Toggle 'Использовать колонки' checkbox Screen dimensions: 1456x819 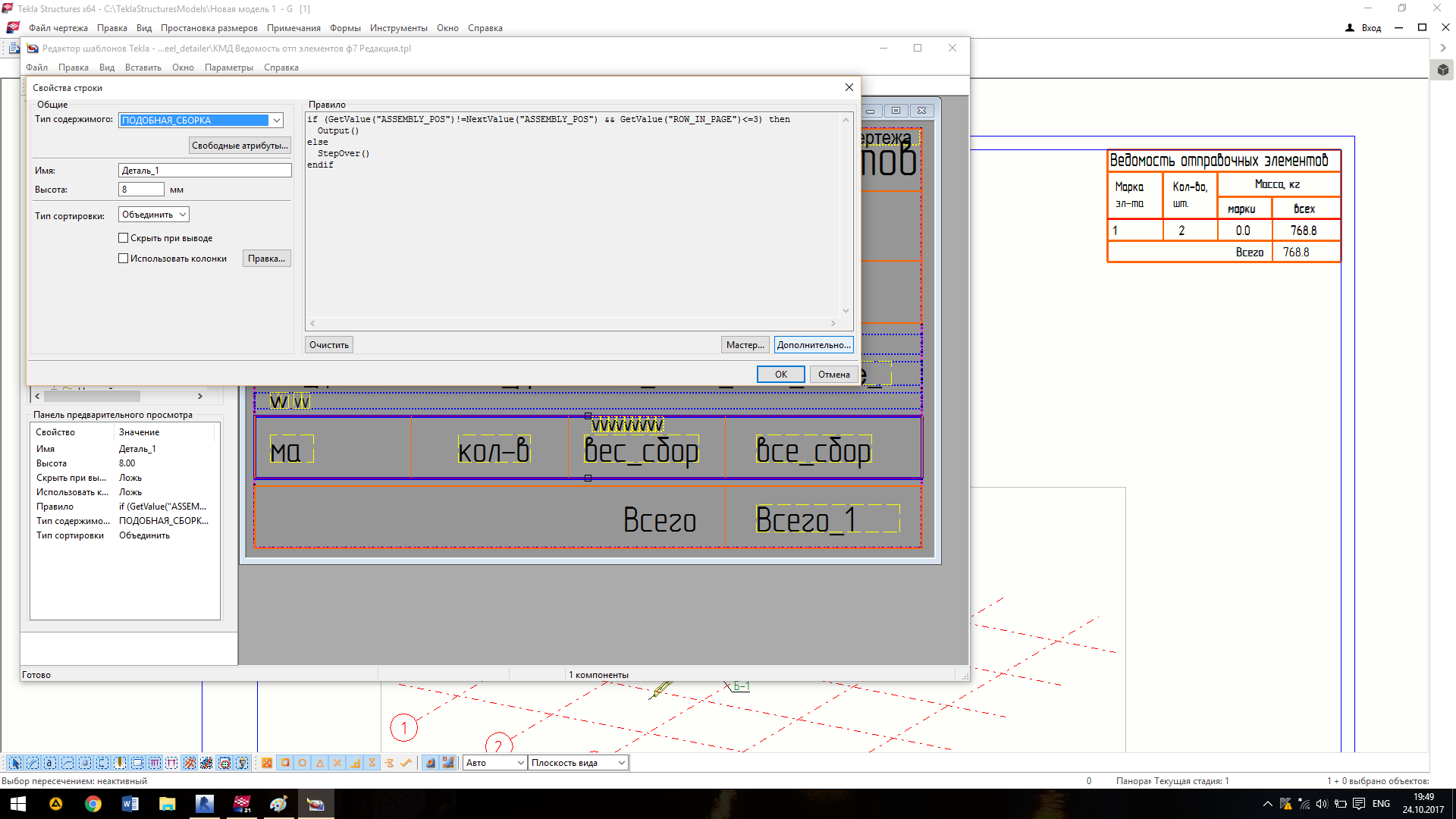[124, 259]
